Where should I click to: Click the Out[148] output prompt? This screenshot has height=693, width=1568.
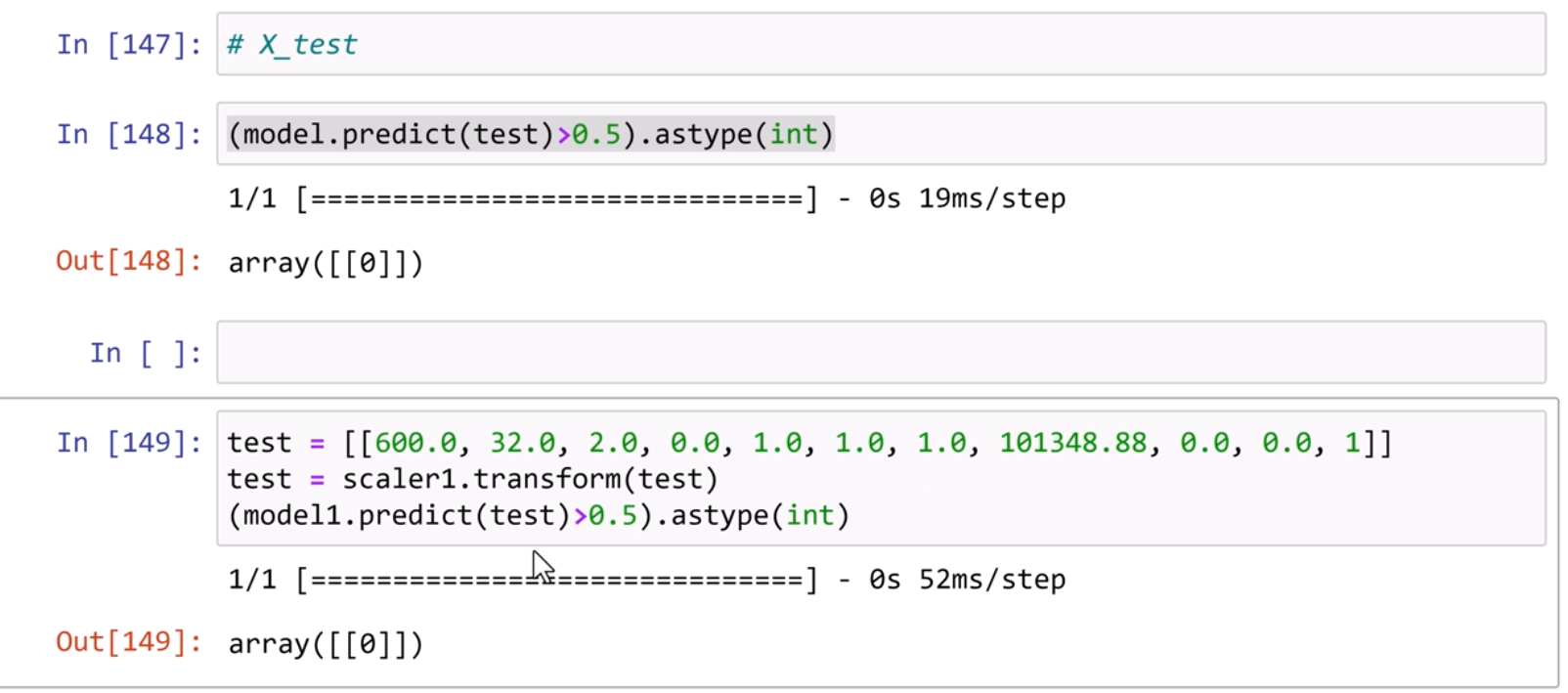129,261
